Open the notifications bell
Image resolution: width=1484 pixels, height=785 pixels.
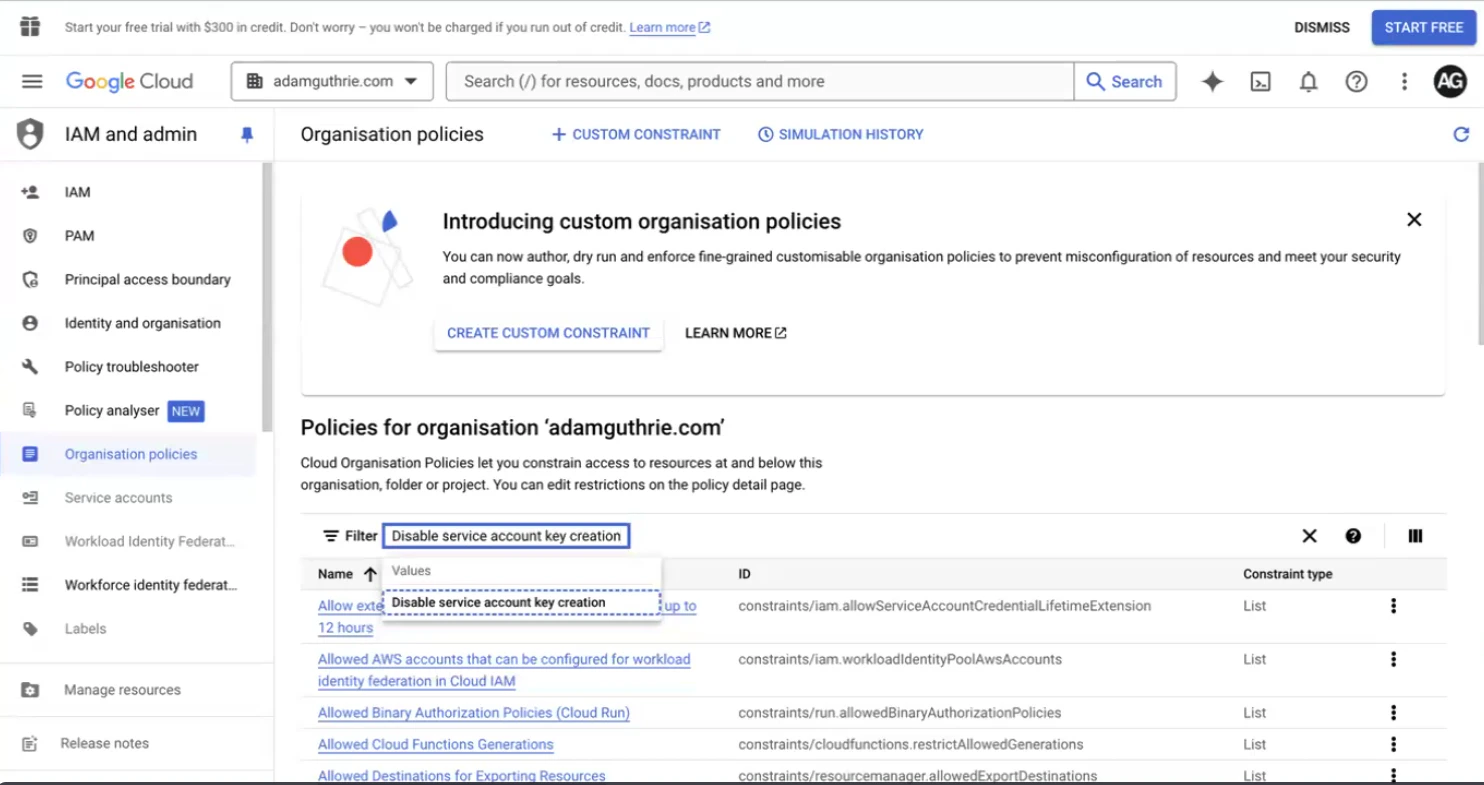1308,81
